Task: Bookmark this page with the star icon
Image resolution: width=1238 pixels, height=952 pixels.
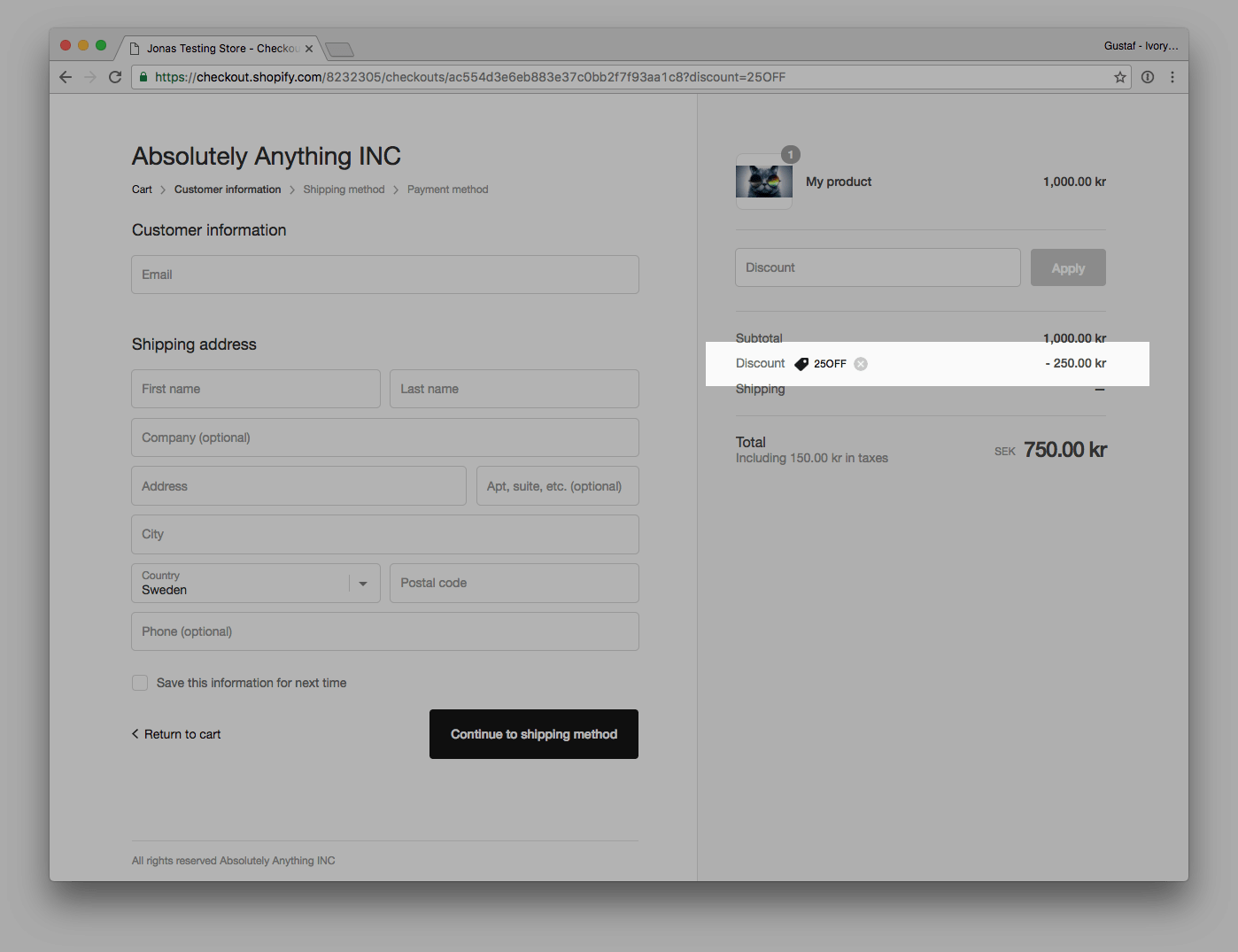Action: point(1120,77)
